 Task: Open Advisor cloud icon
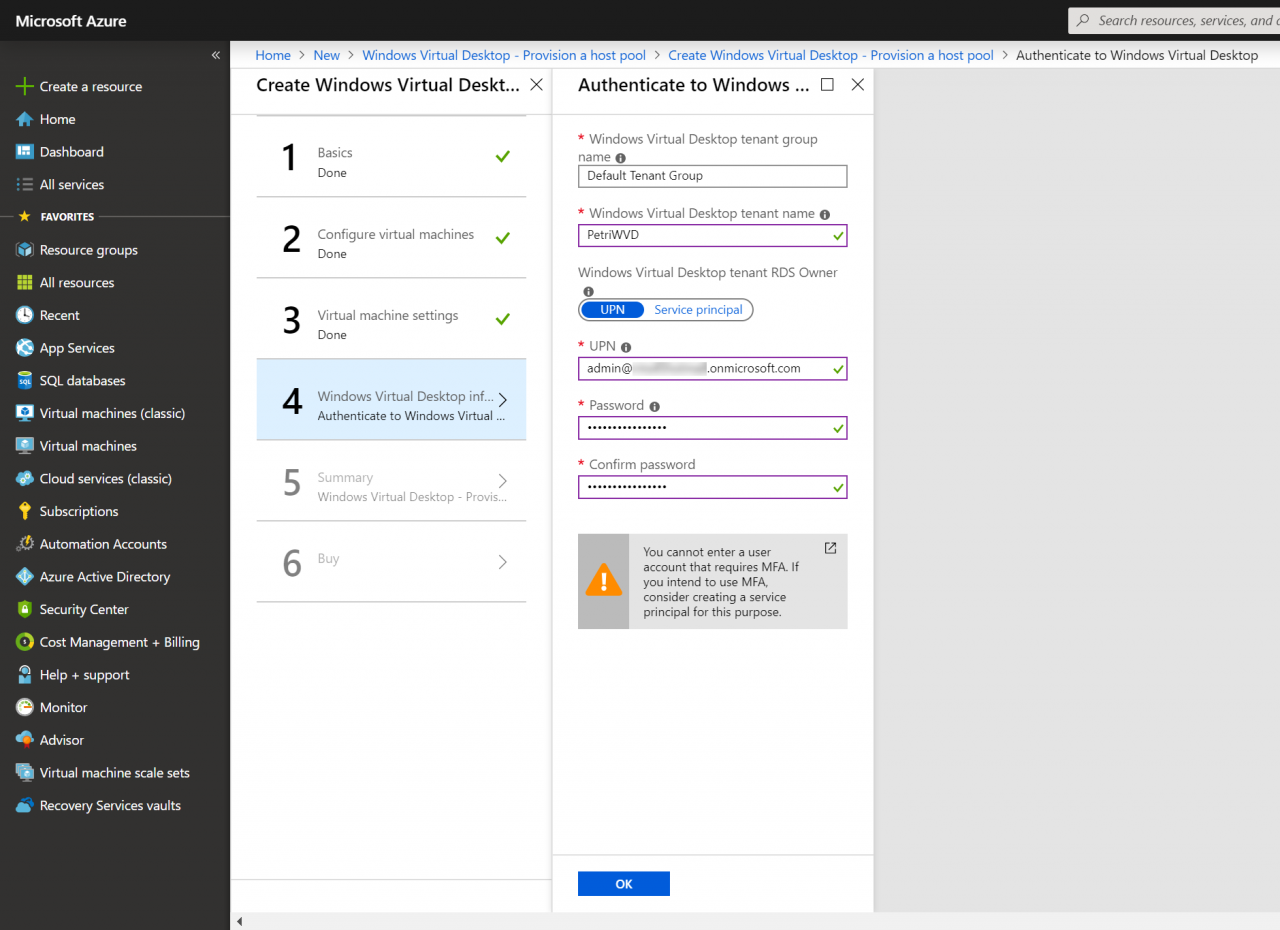coord(24,740)
